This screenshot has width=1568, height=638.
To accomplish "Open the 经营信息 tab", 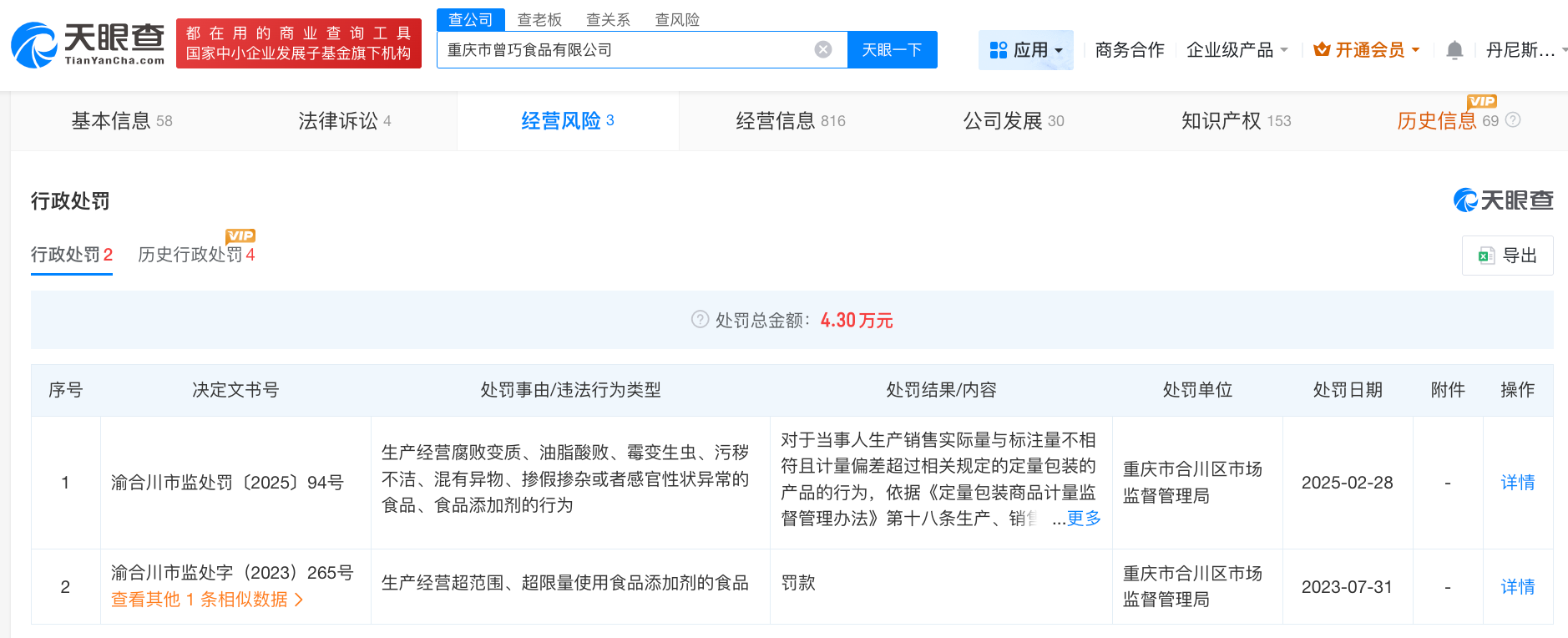I will point(791,121).
